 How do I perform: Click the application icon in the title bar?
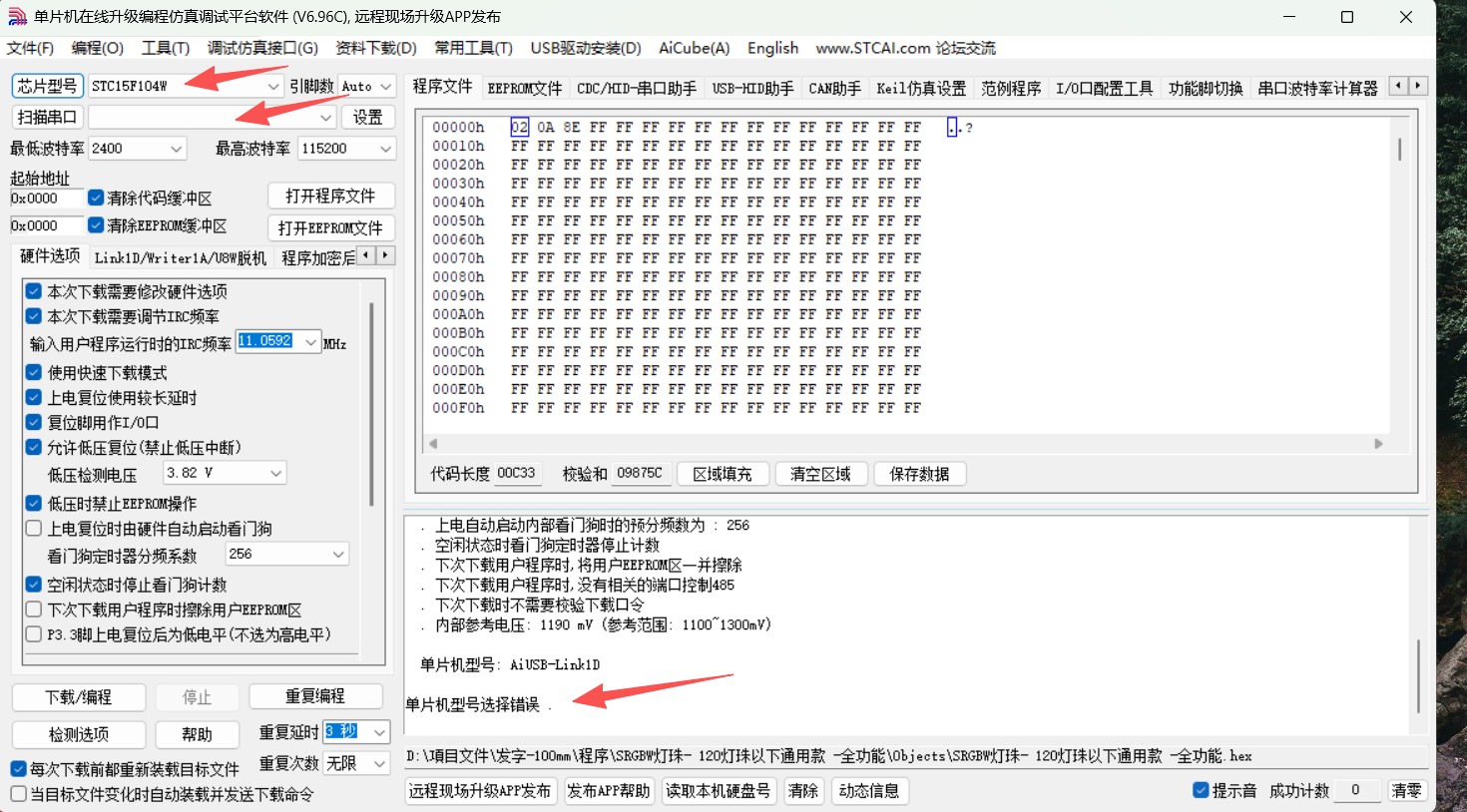pos(17,17)
